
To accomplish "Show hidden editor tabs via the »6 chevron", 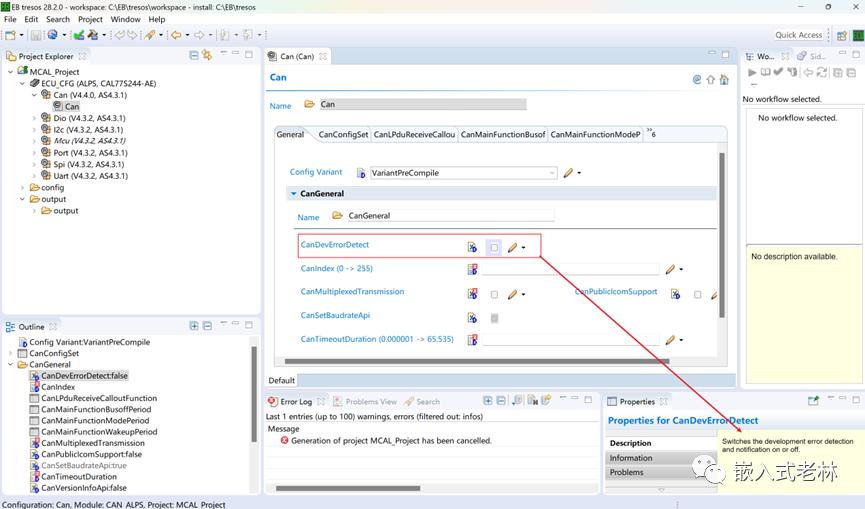I will (651, 133).
